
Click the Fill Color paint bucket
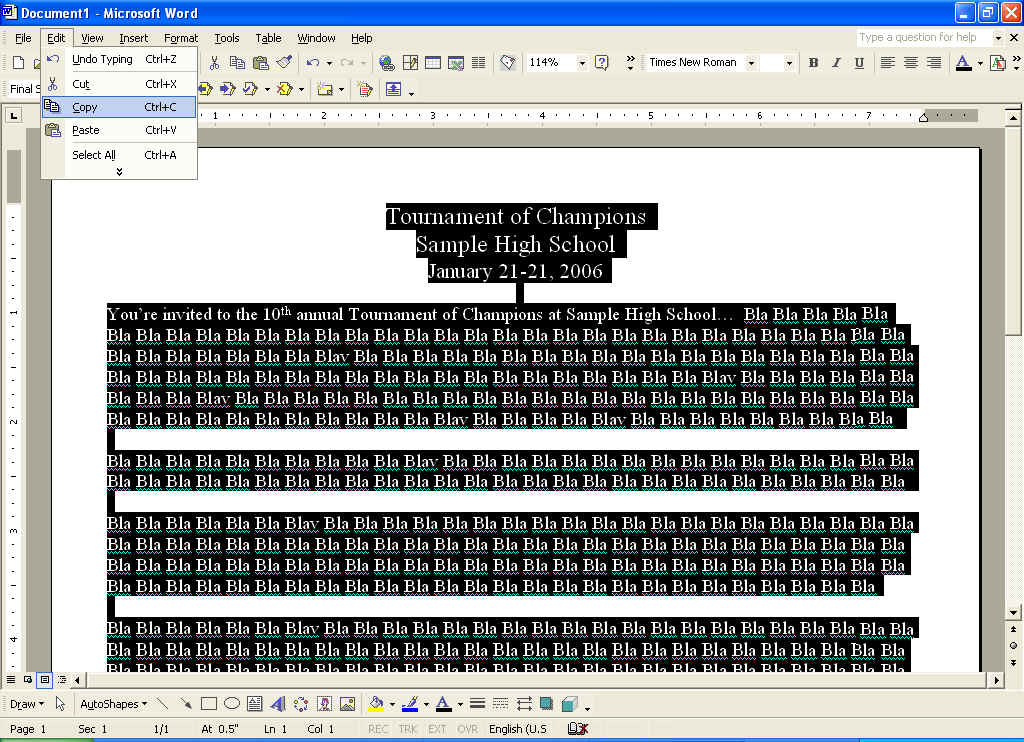click(x=376, y=704)
